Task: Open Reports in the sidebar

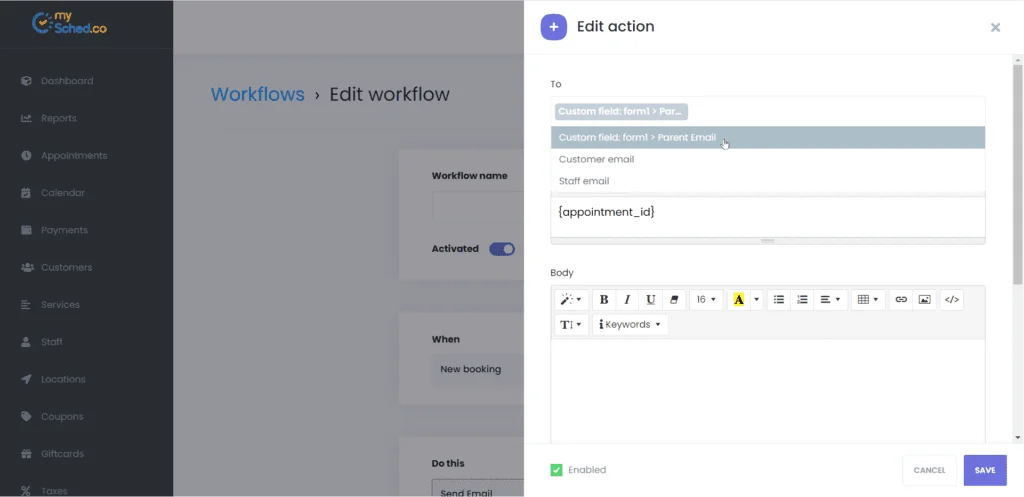Action: coord(59,118)
